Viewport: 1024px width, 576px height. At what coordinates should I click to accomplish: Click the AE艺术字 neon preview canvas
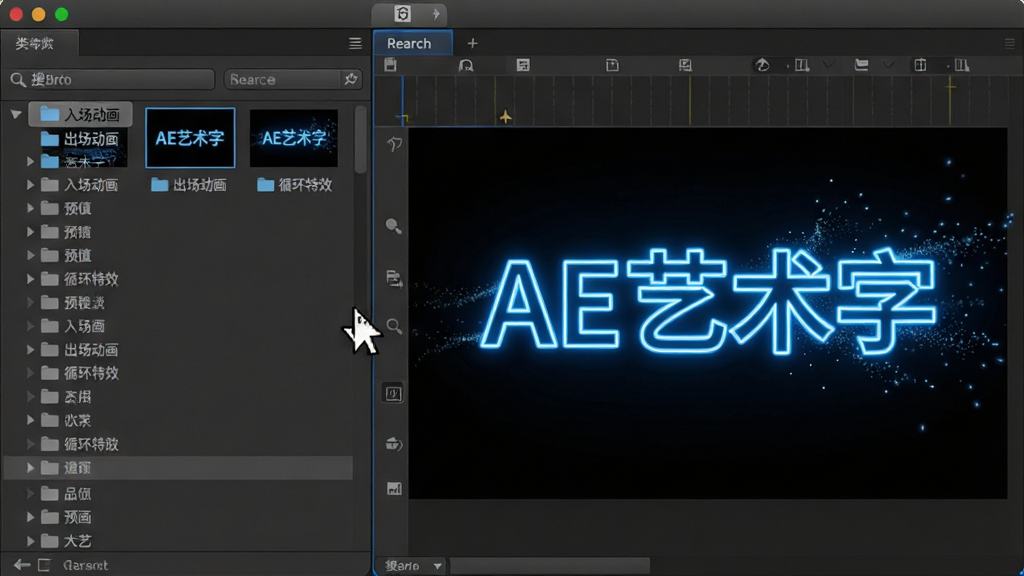click(708, 313)
